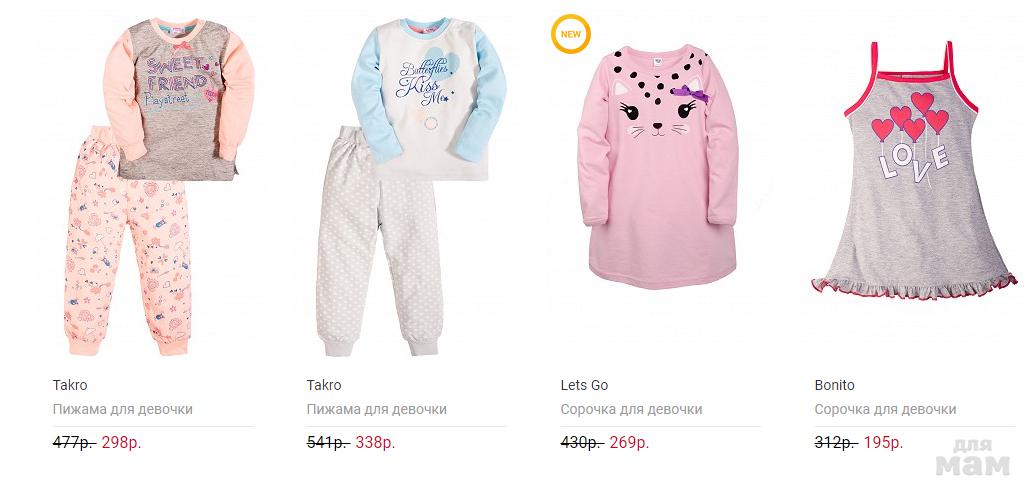Click the 338р. sale price
The width and height of the screenshot is (1026, 491).
point(376,442)
